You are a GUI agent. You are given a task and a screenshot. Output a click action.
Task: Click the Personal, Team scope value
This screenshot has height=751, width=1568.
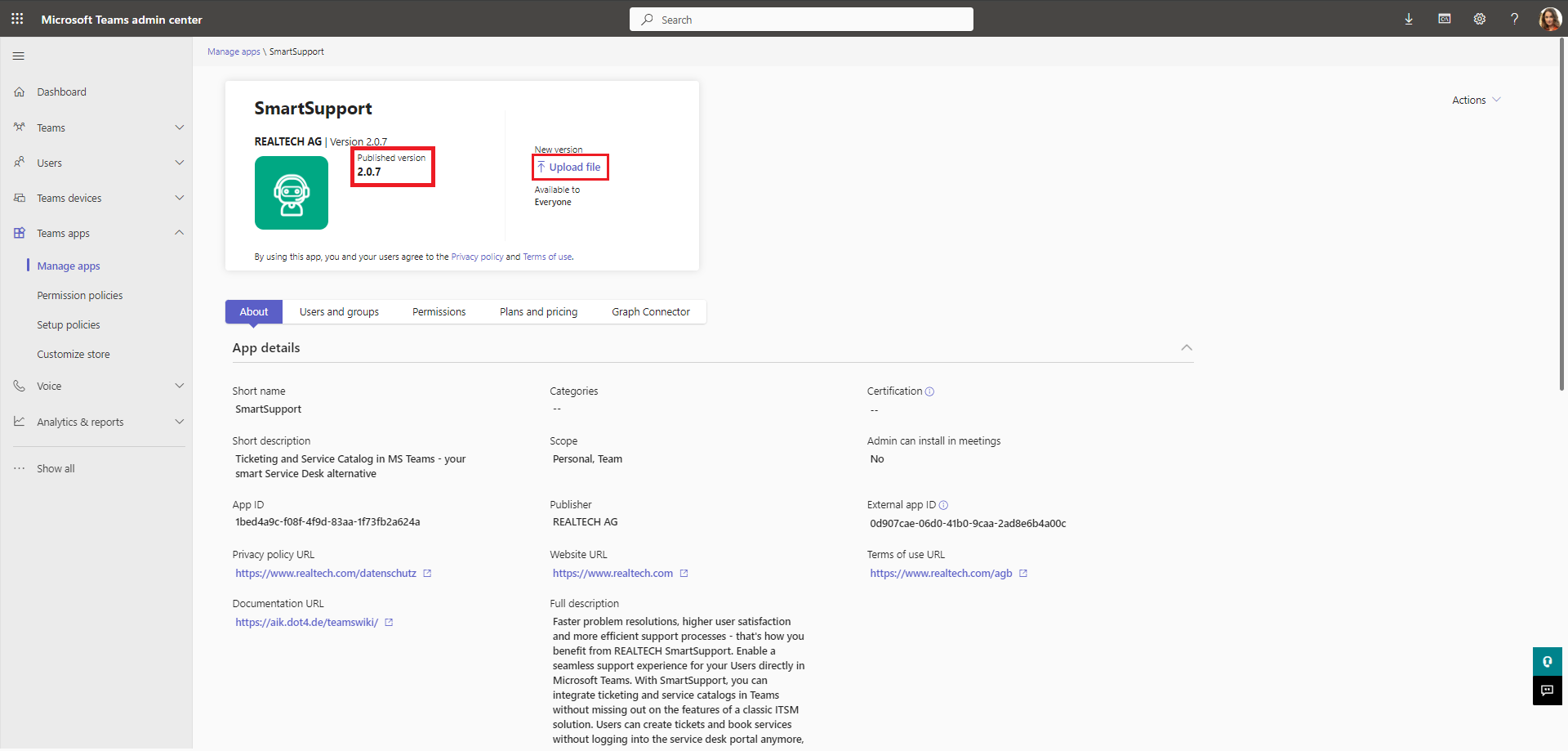[x=587, y=459]
